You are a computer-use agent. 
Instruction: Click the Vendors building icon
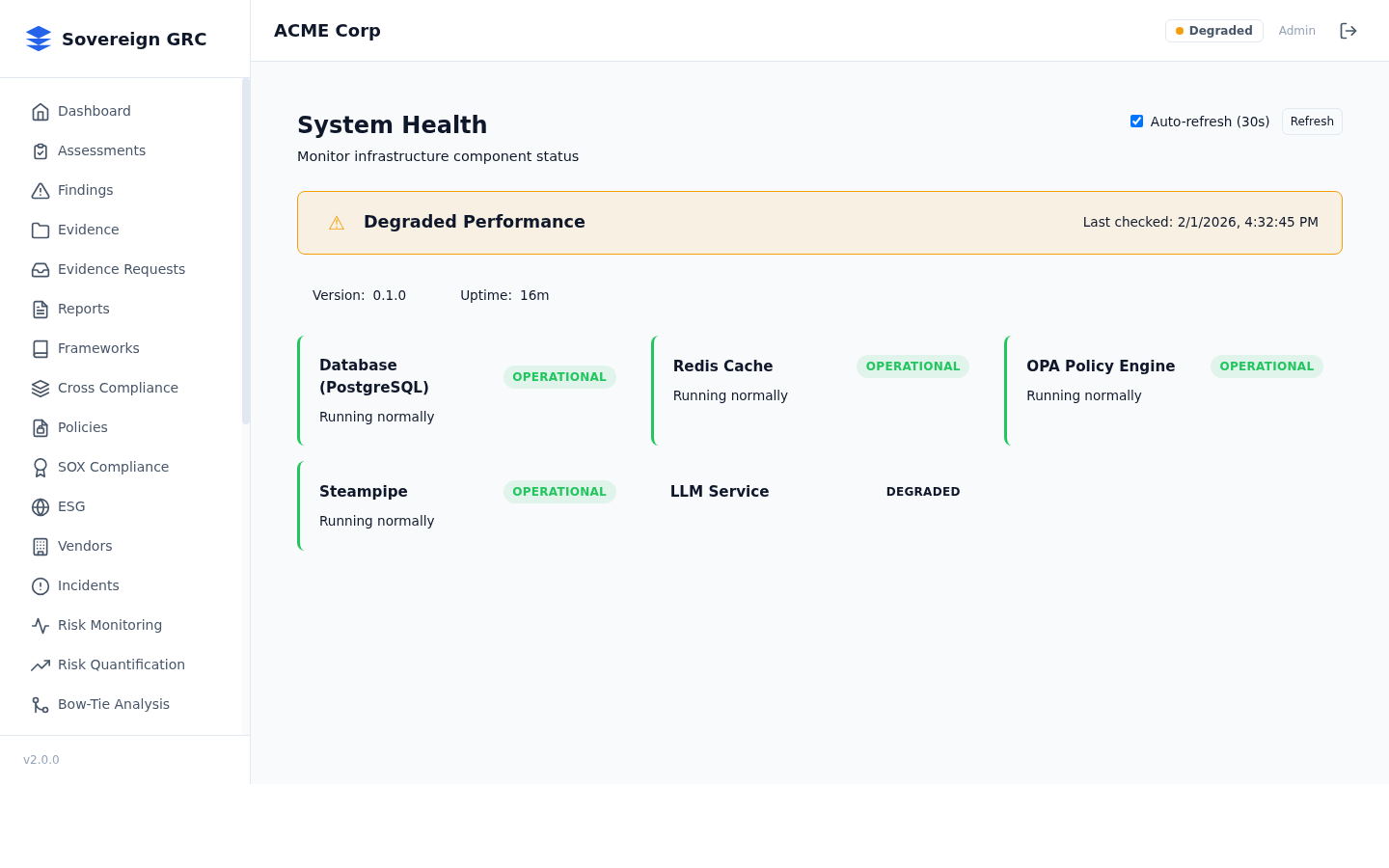pyautogui.click(x=41, y=546)
